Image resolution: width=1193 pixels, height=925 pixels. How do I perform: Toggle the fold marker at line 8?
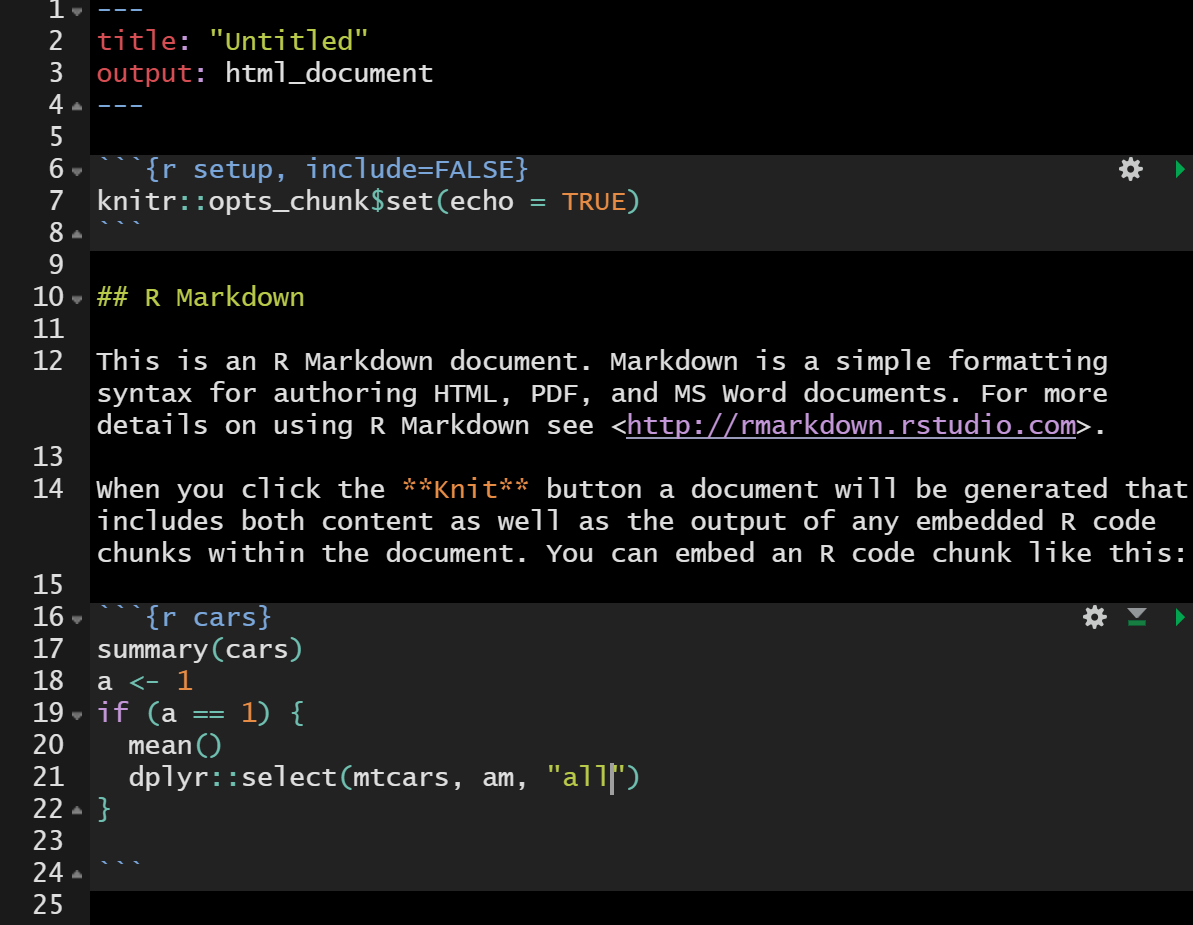(75, 232)
